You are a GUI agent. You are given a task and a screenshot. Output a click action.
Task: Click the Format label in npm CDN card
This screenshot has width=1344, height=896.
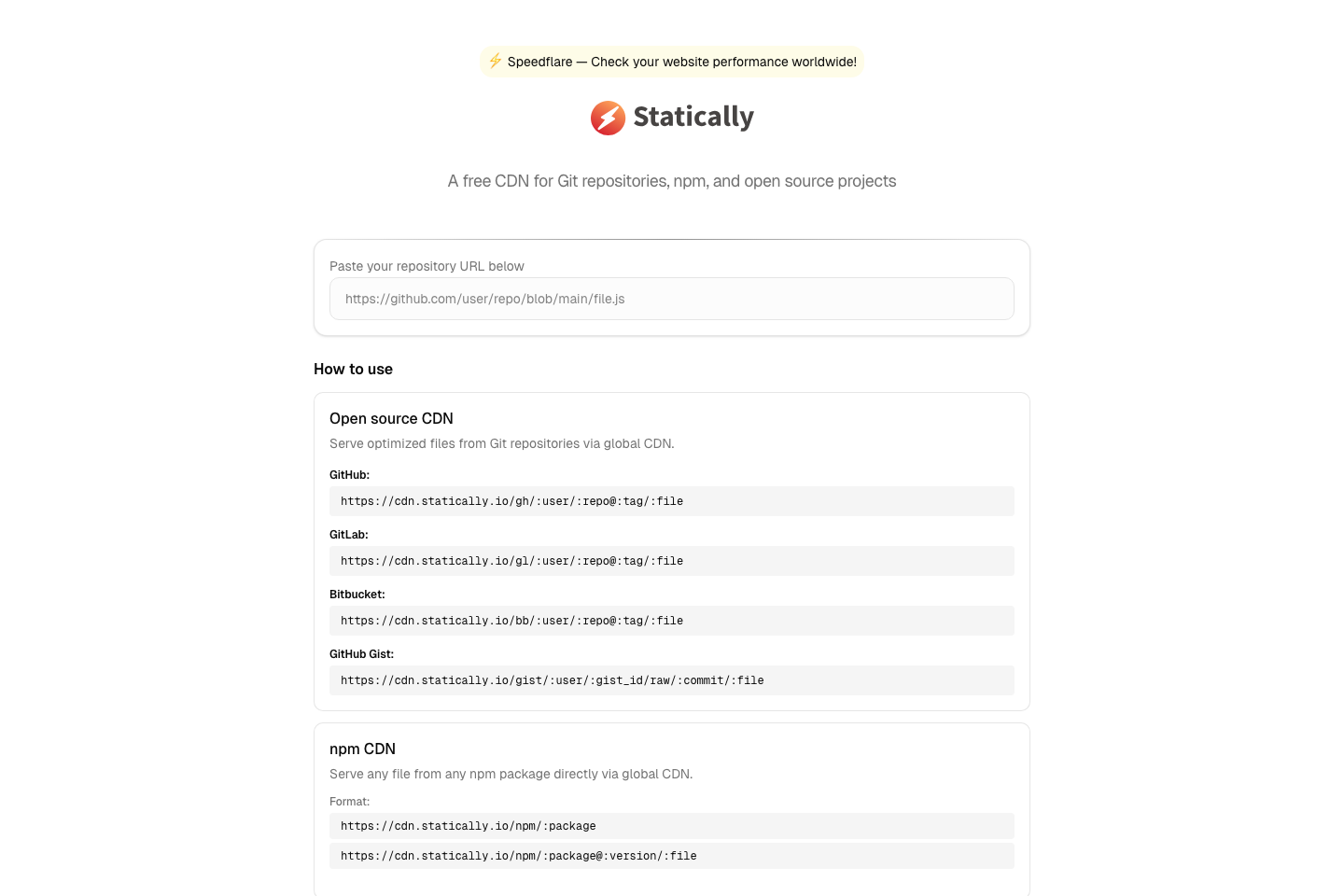click(349, 802)
